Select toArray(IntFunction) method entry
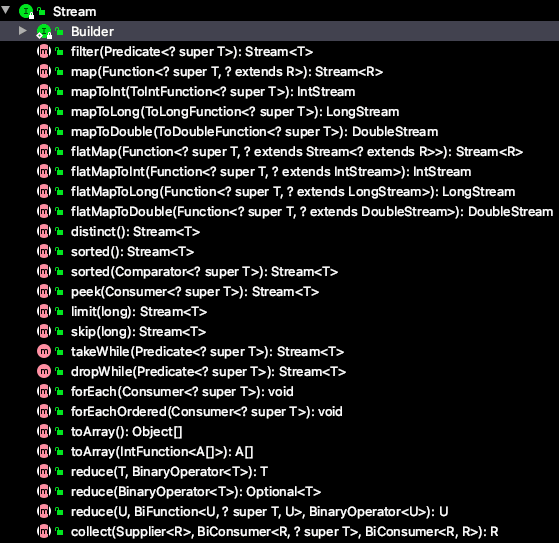 (x=162, y=452)
